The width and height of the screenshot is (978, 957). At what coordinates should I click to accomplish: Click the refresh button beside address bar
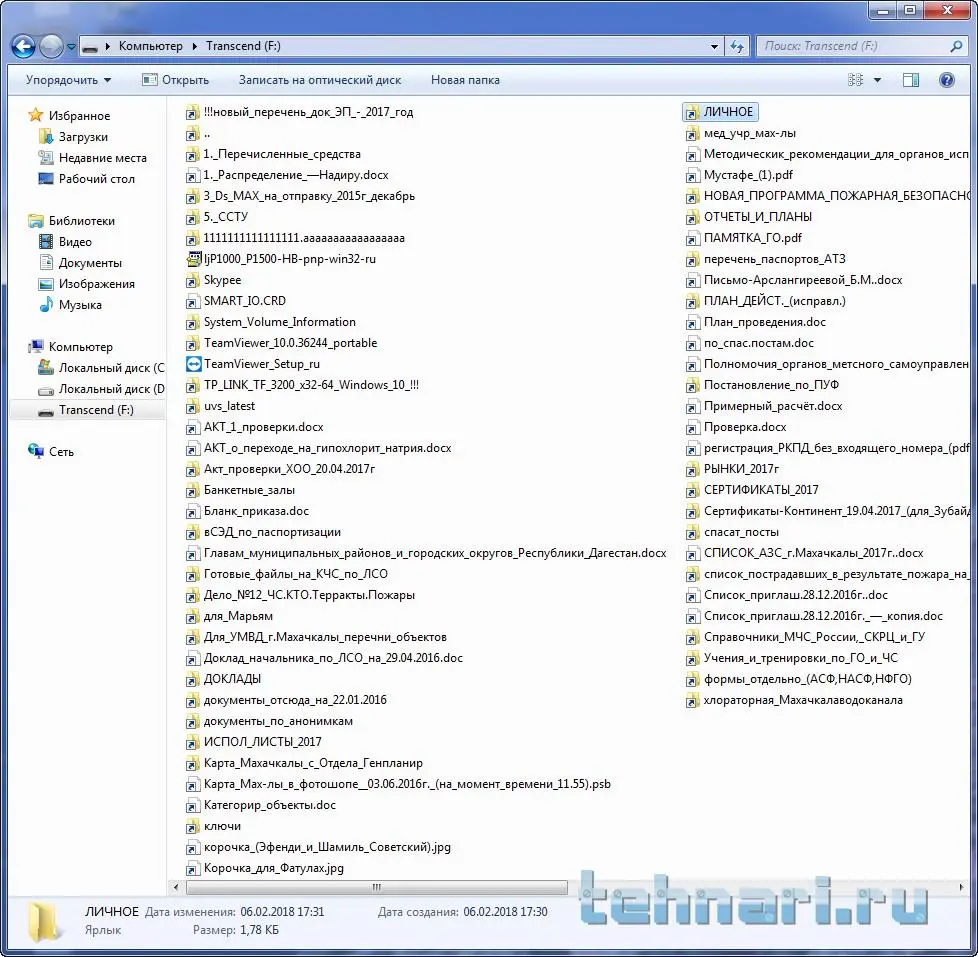pos(737,46)
